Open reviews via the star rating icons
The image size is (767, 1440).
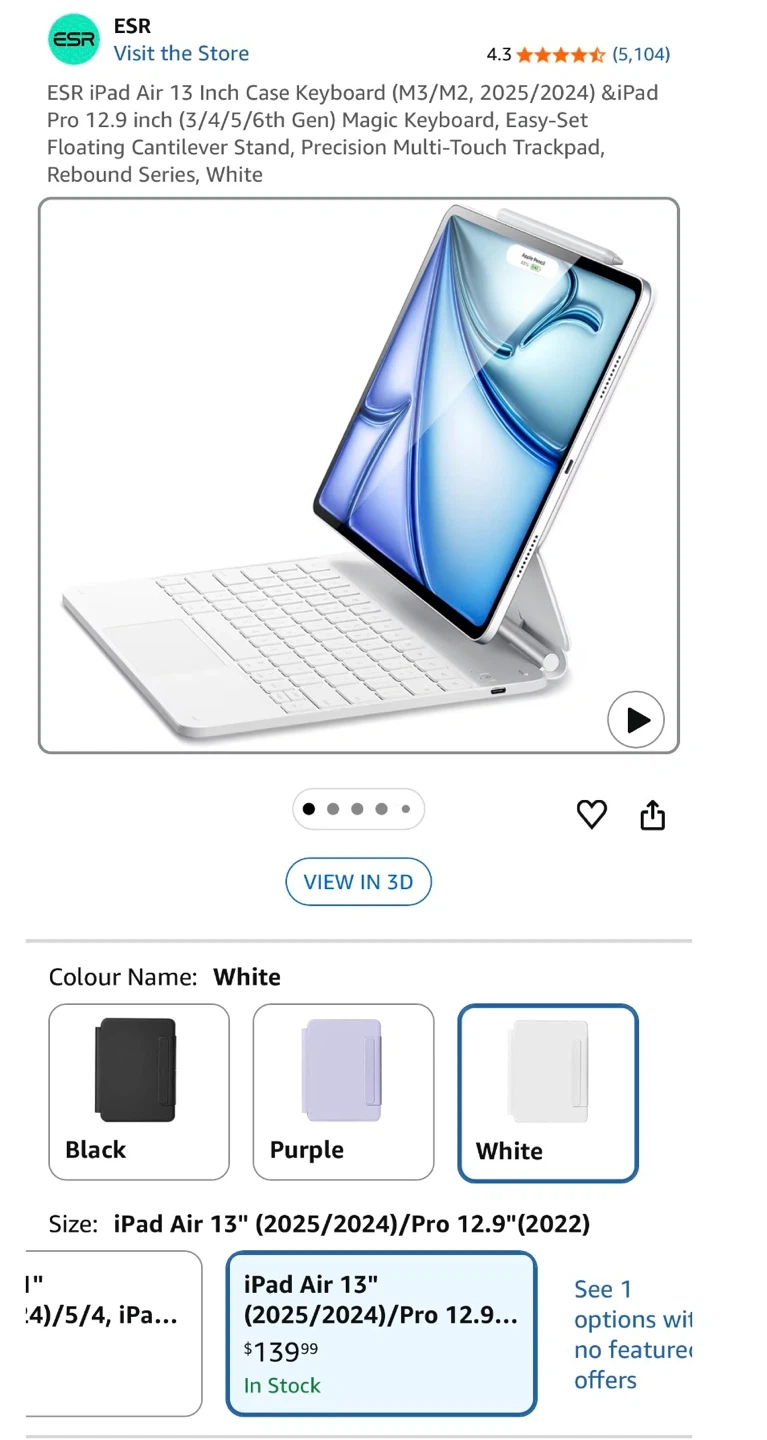560,54
